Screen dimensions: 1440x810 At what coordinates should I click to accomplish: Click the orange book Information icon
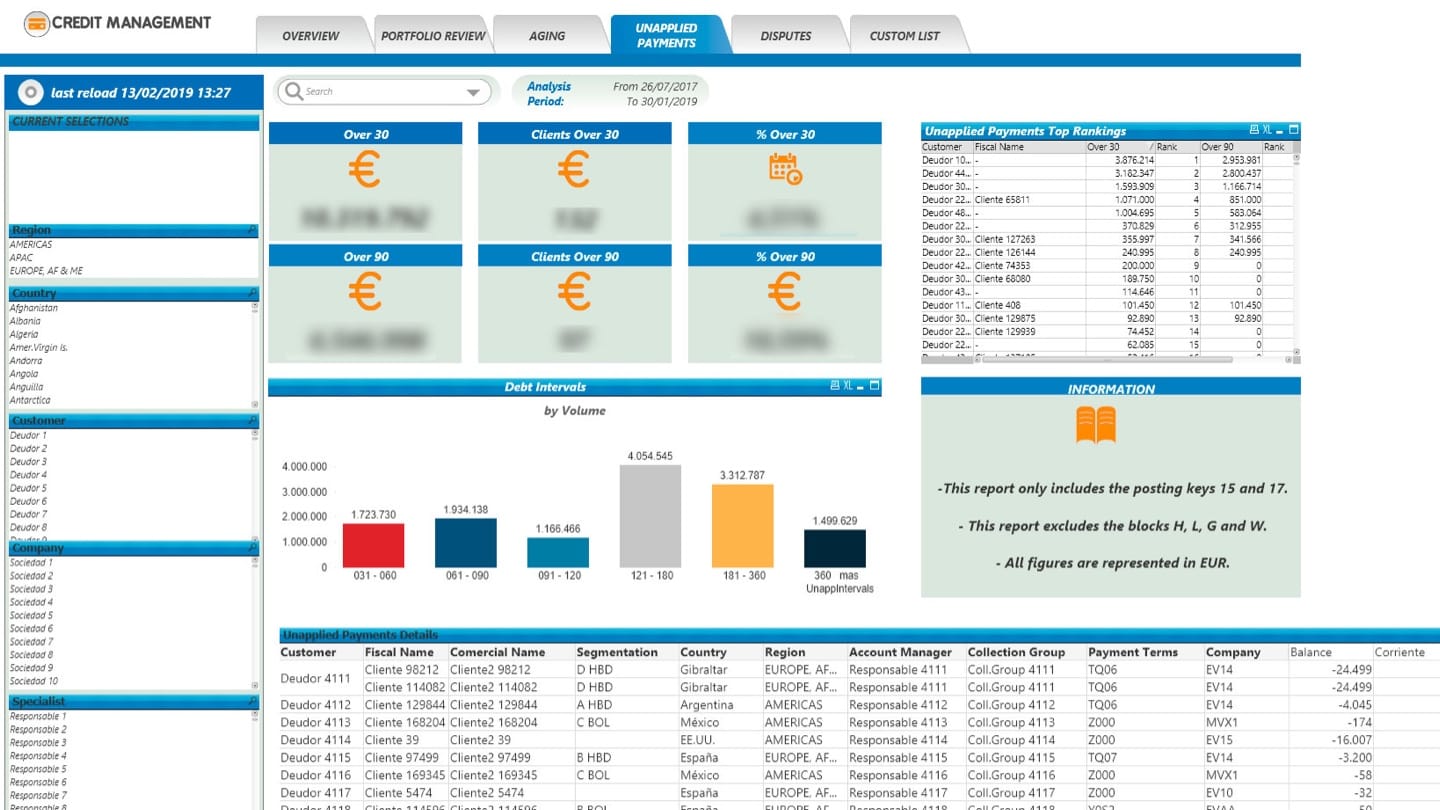click(x=1096, y=425)
